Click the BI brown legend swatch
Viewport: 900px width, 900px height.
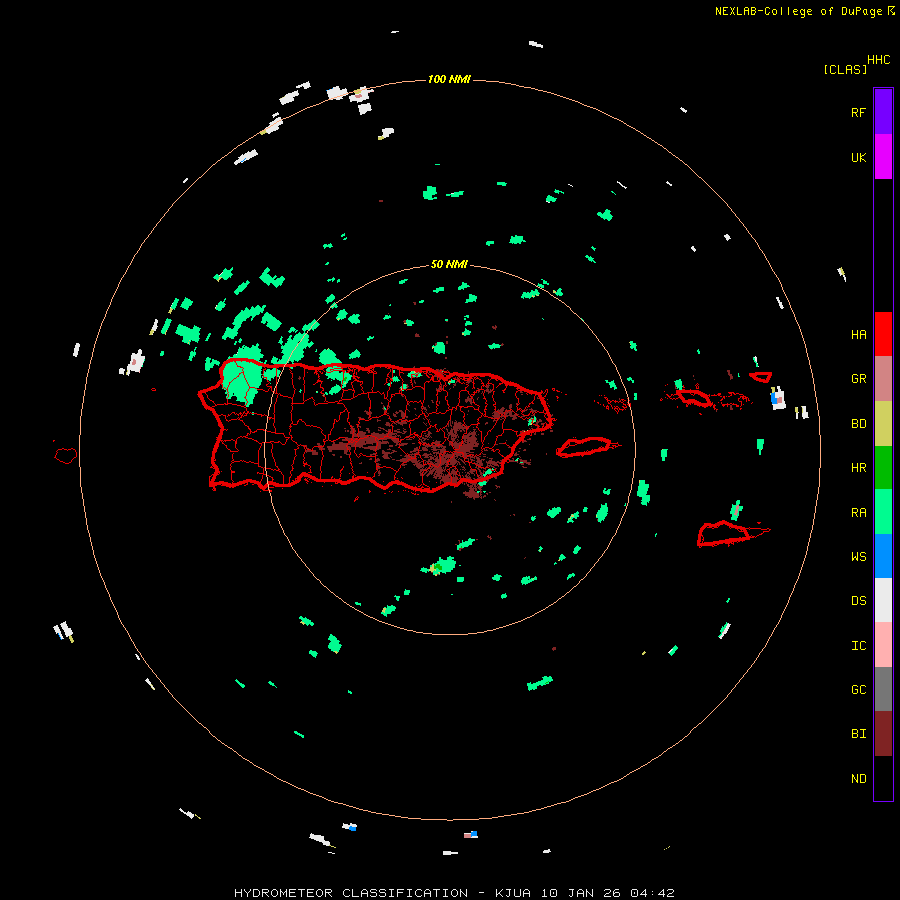click(x=883, y=734)
